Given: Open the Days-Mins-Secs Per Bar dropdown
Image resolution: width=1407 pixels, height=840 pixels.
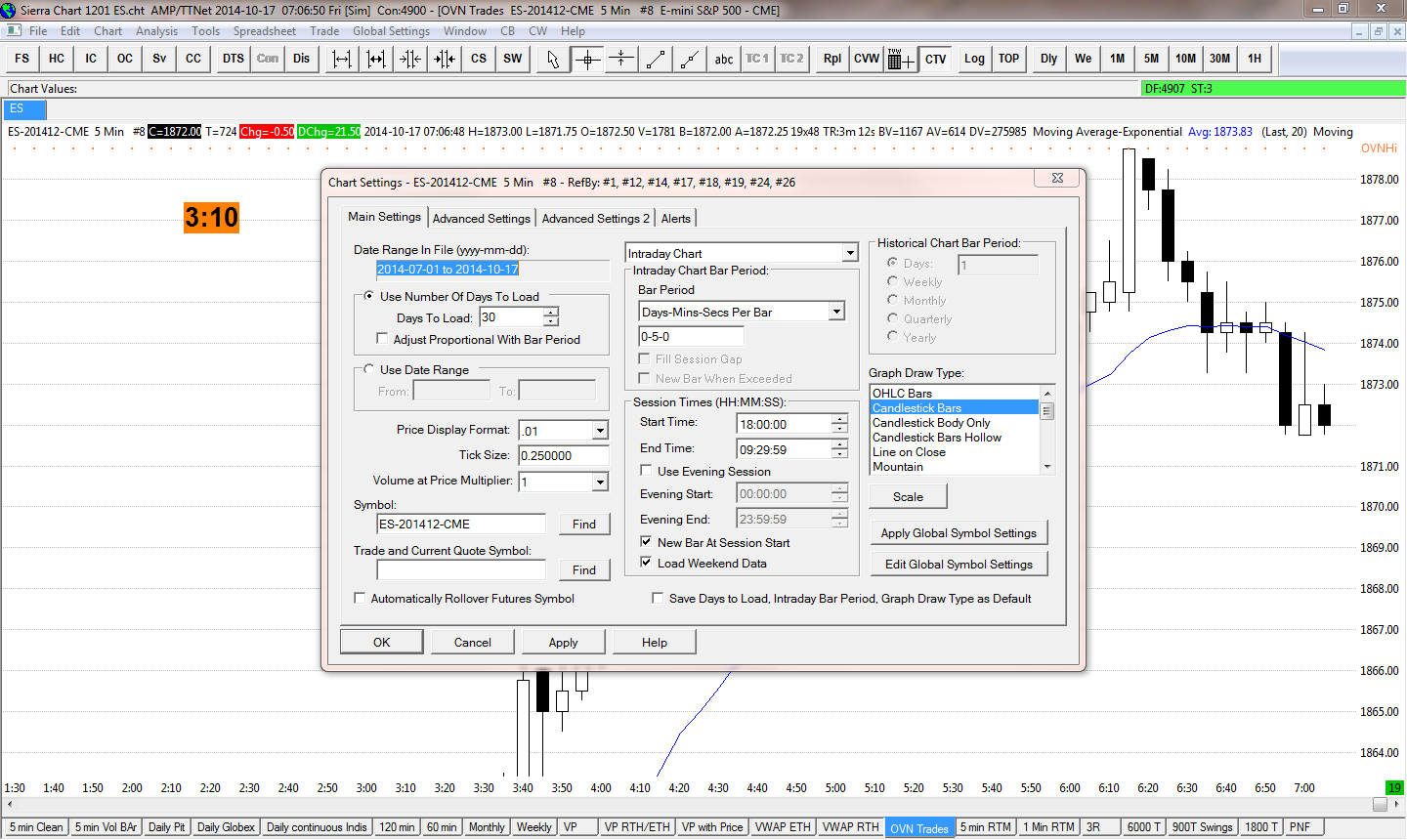Looking at the screenshot, I should [x=836, y=312].
